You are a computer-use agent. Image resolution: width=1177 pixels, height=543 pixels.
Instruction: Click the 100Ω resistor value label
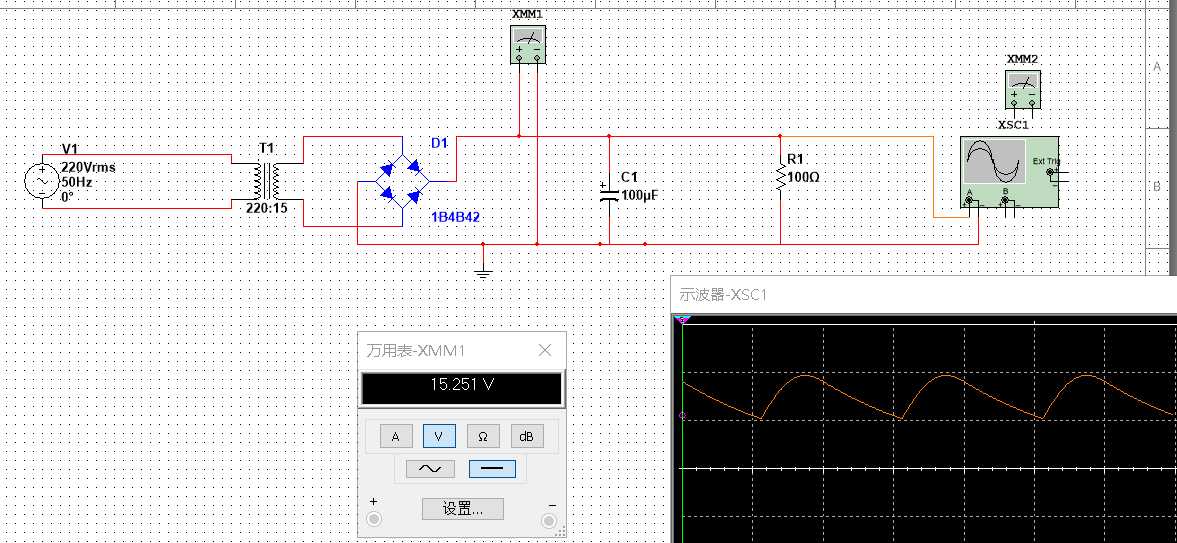click(803, 179)
